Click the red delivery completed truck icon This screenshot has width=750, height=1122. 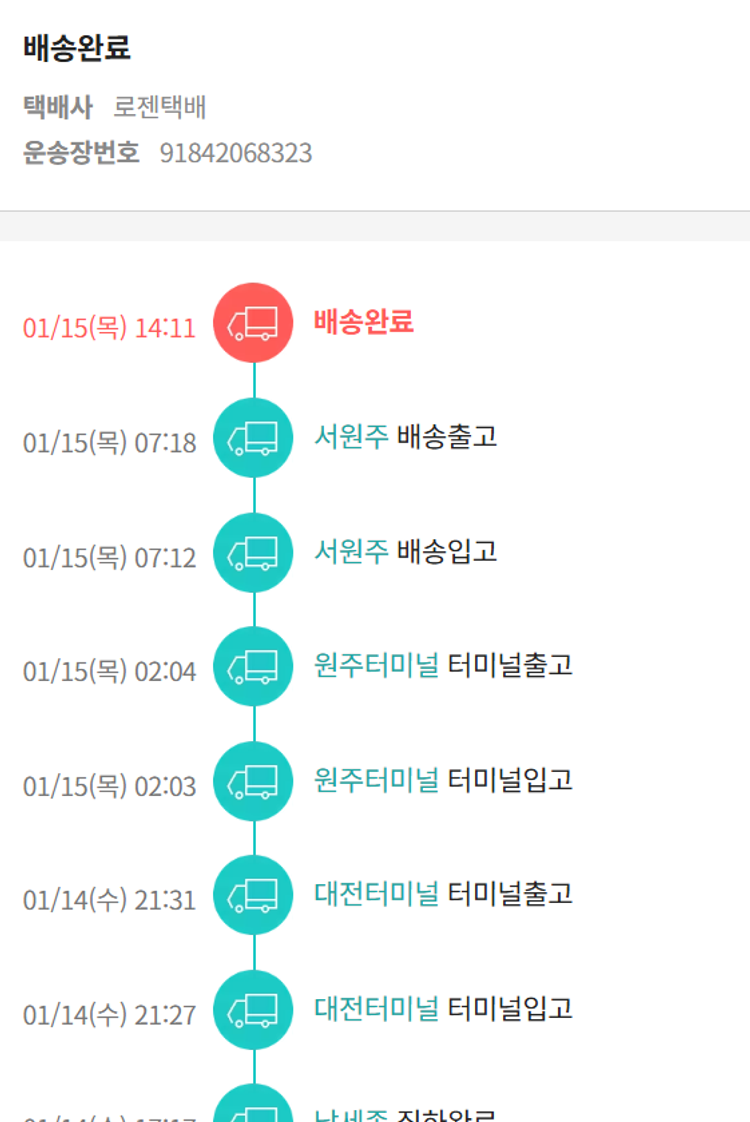[x=253, y=323]
